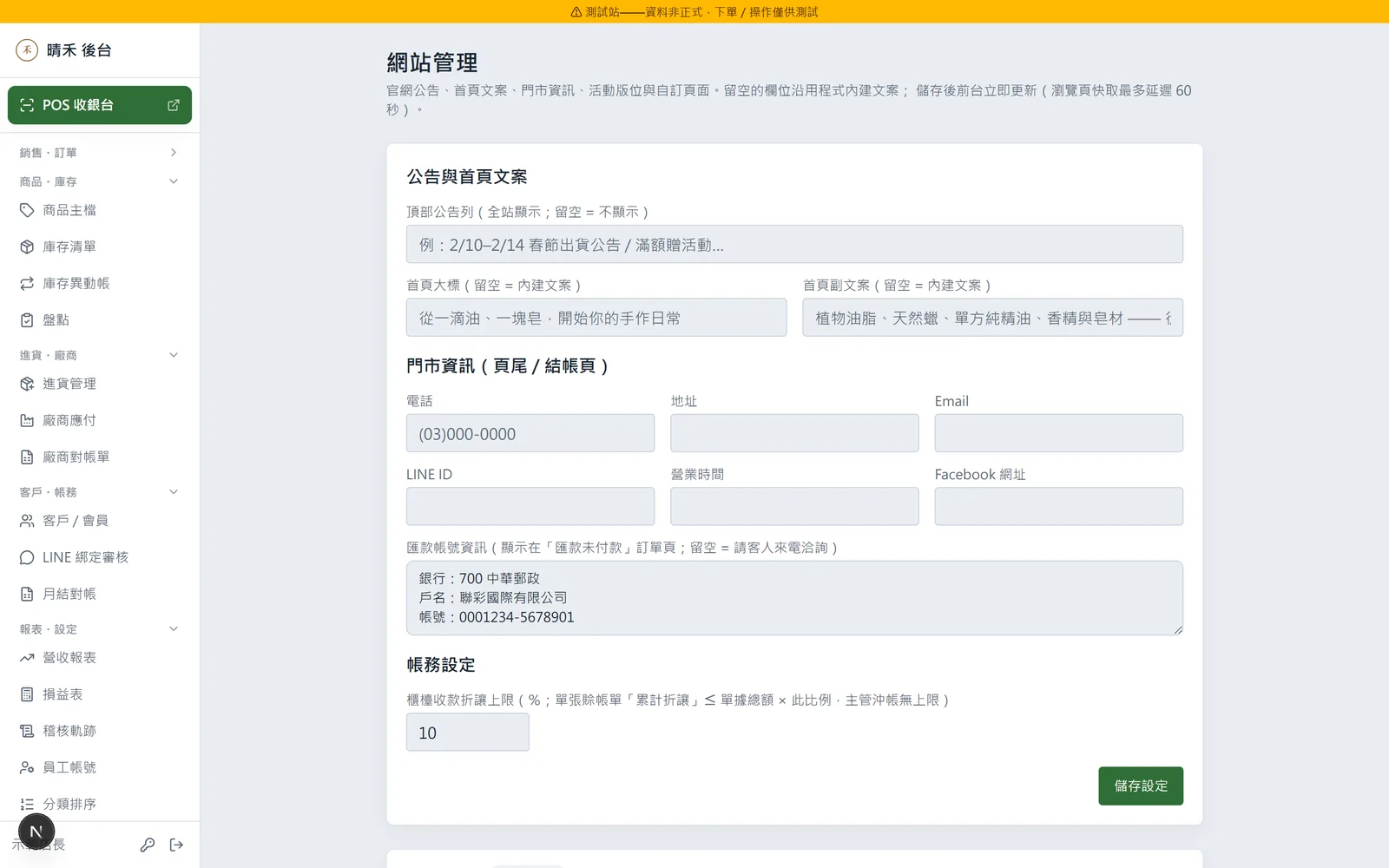Click the 損益表 calculator icon
The image size is (1389, 868).
click(x=27, y=694)
